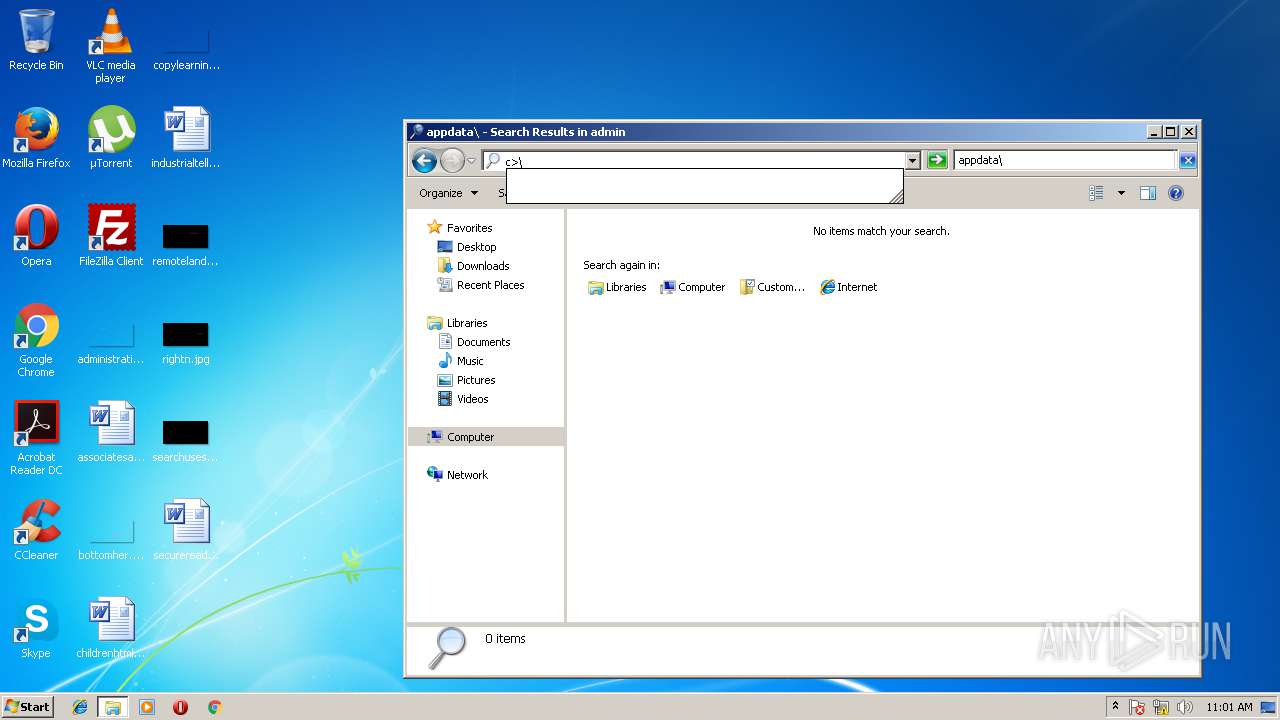The height and width of the screenshot is (720, 1280).
Task: Open the recent pages arrow beside Forward
Action: coord(471,161)
